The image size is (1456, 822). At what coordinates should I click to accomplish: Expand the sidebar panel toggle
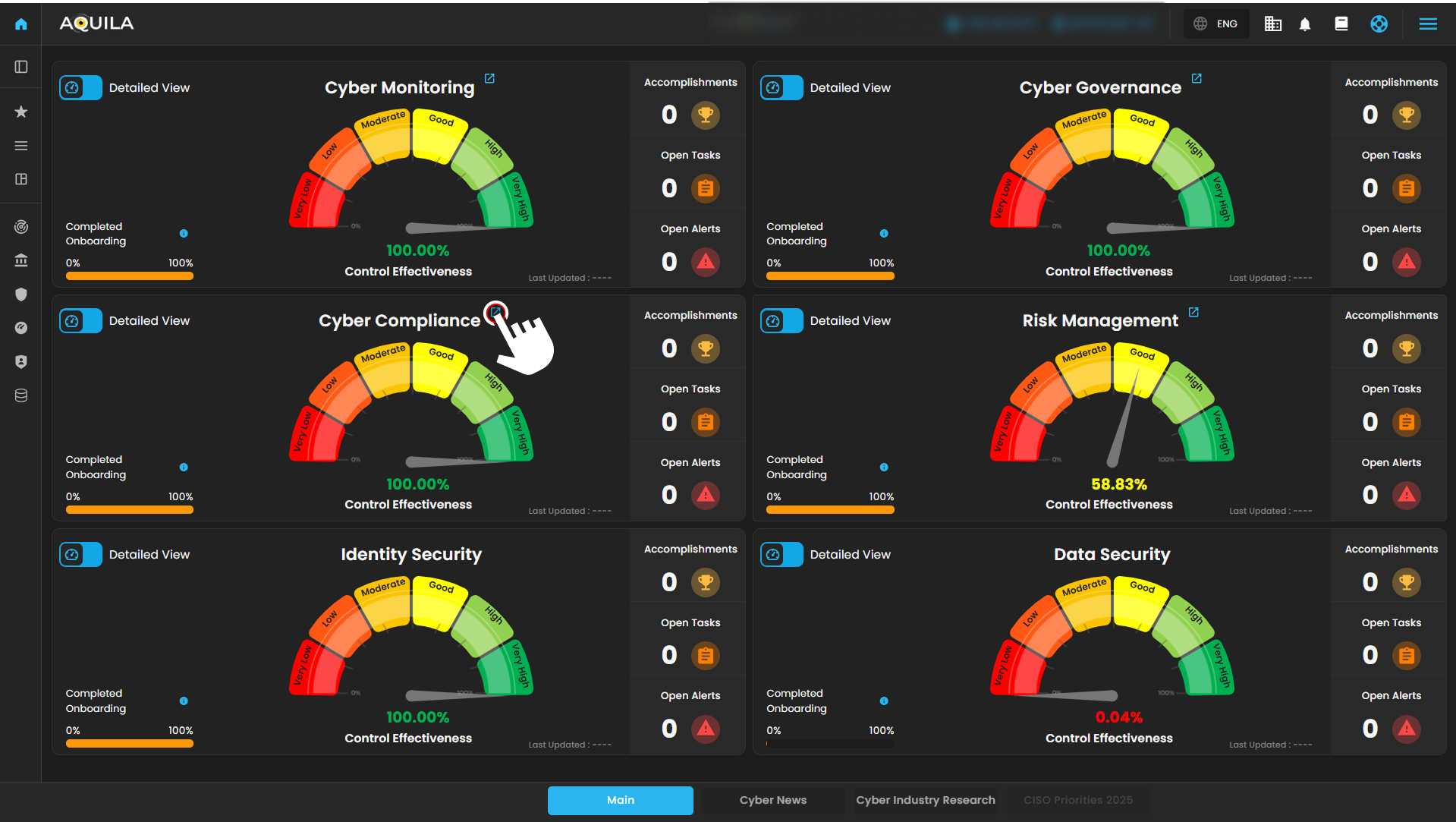[x=21, y=67]
